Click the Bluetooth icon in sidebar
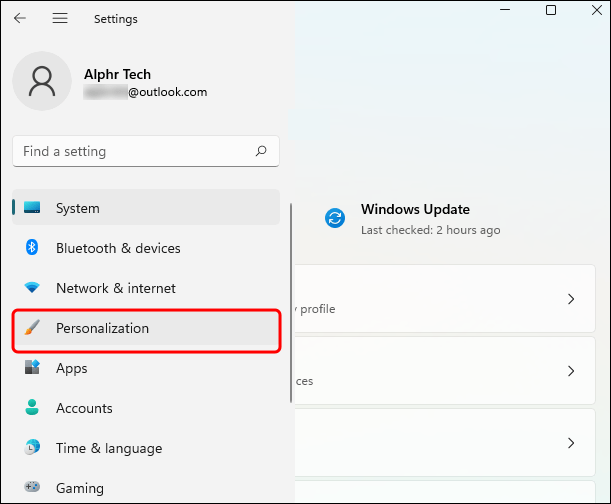Screen dimensions: 611x504 32,248
